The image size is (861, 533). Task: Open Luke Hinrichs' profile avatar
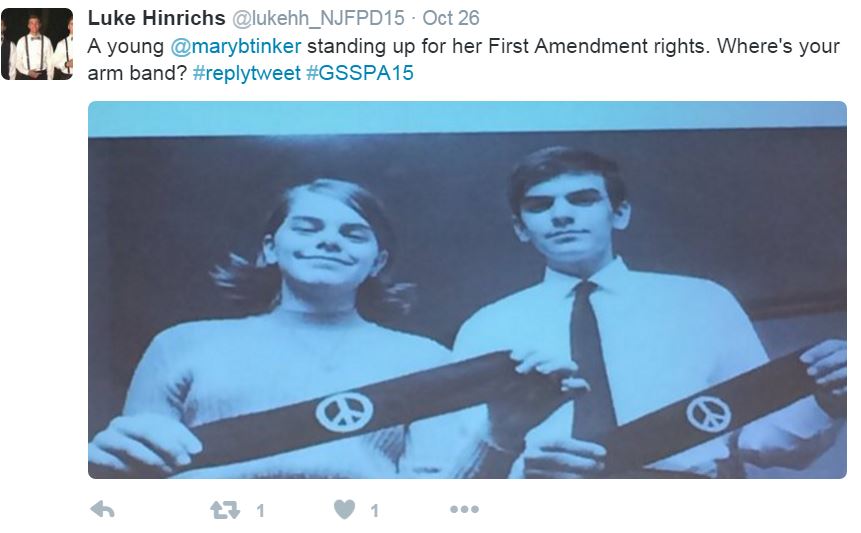[37, 44]
